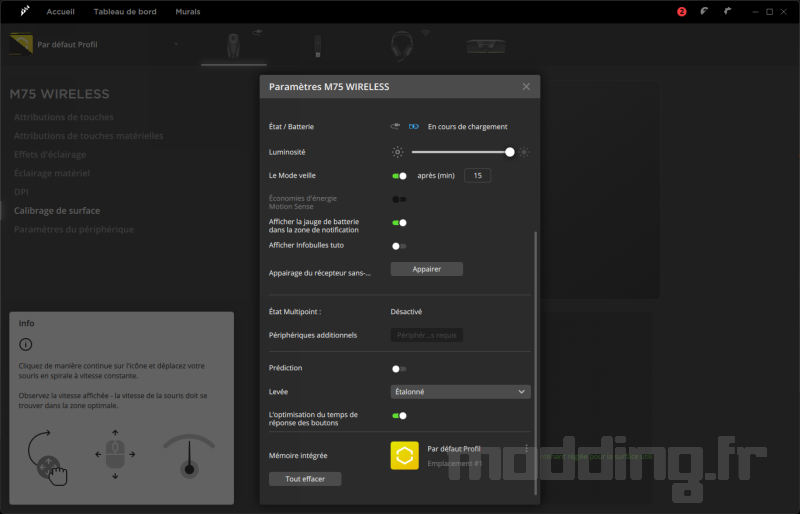800x514 pixels.
Task: Toggle the Prédiction switch
Action: [399, 369]
